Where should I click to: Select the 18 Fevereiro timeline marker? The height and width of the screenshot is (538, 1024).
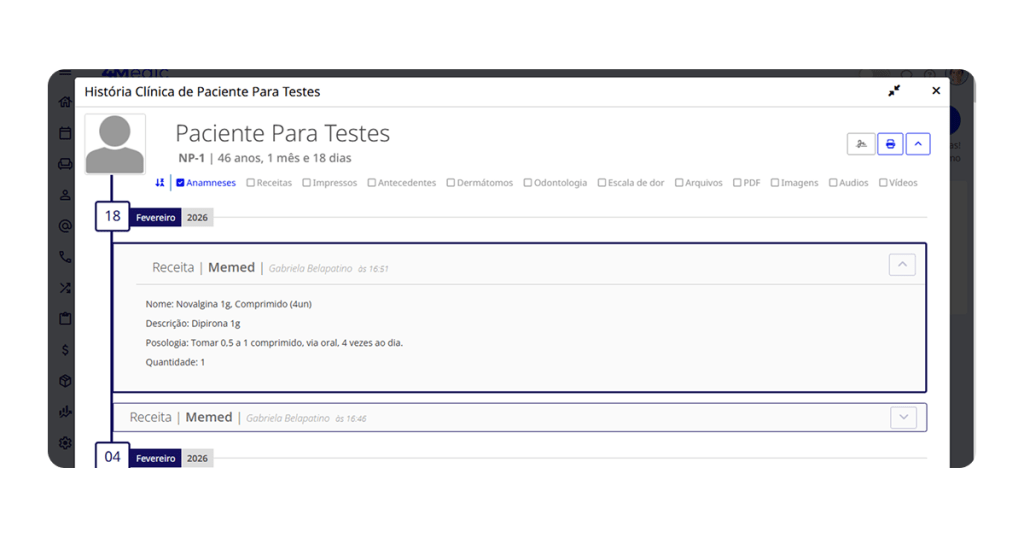point(112,216)
